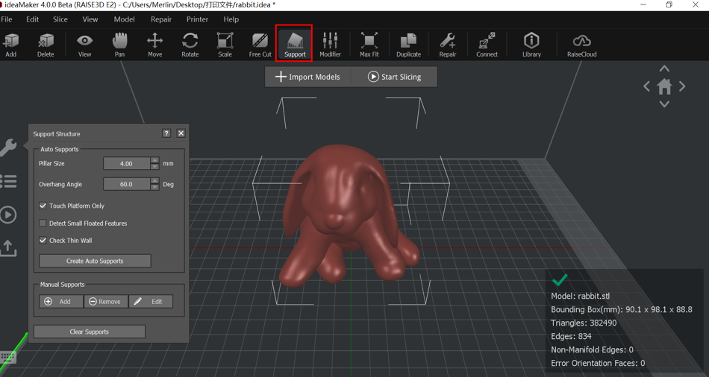Open the Library icon

[x=532, y=45]
